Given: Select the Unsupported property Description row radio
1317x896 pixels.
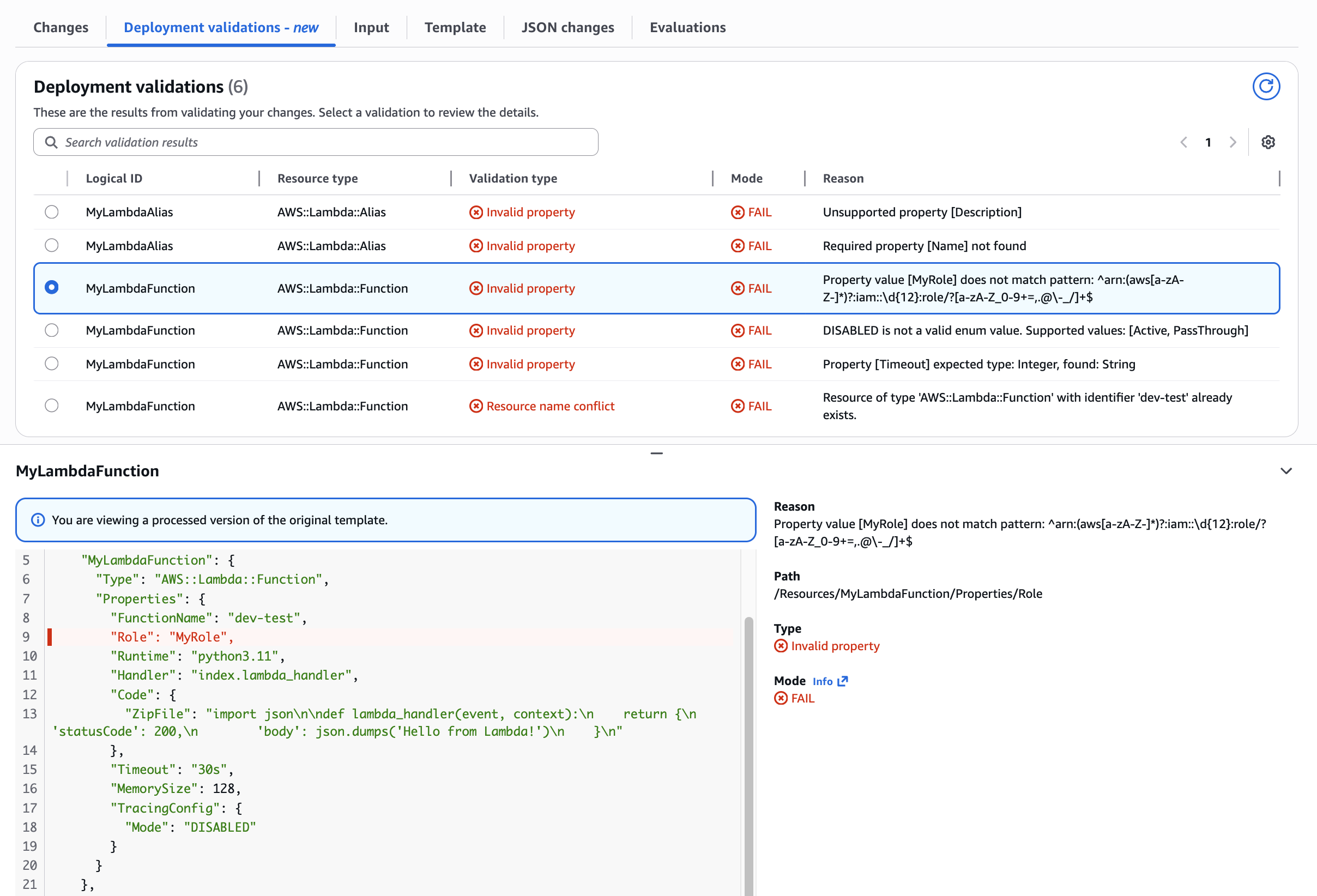Looking at the screenshot, I should (x=52, y=212).
